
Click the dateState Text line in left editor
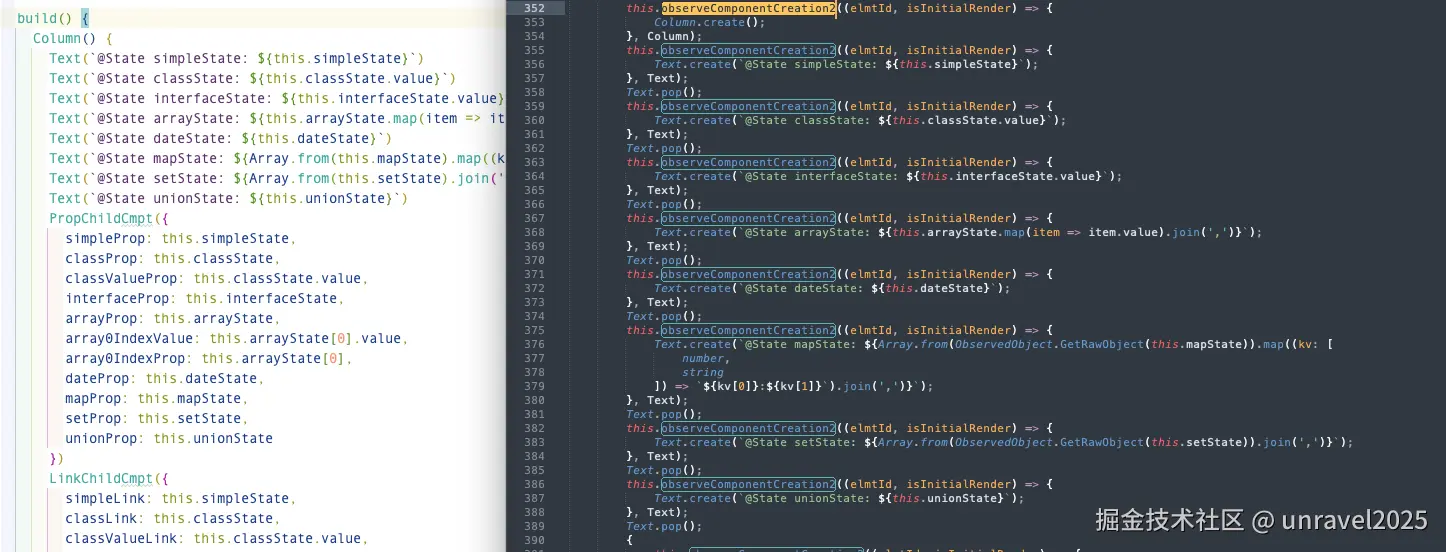221,138
